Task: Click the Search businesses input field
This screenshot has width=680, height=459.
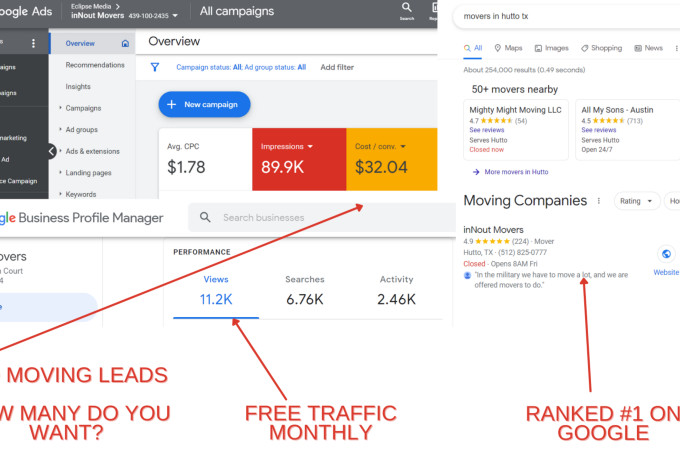Action: tap(321, 217)
